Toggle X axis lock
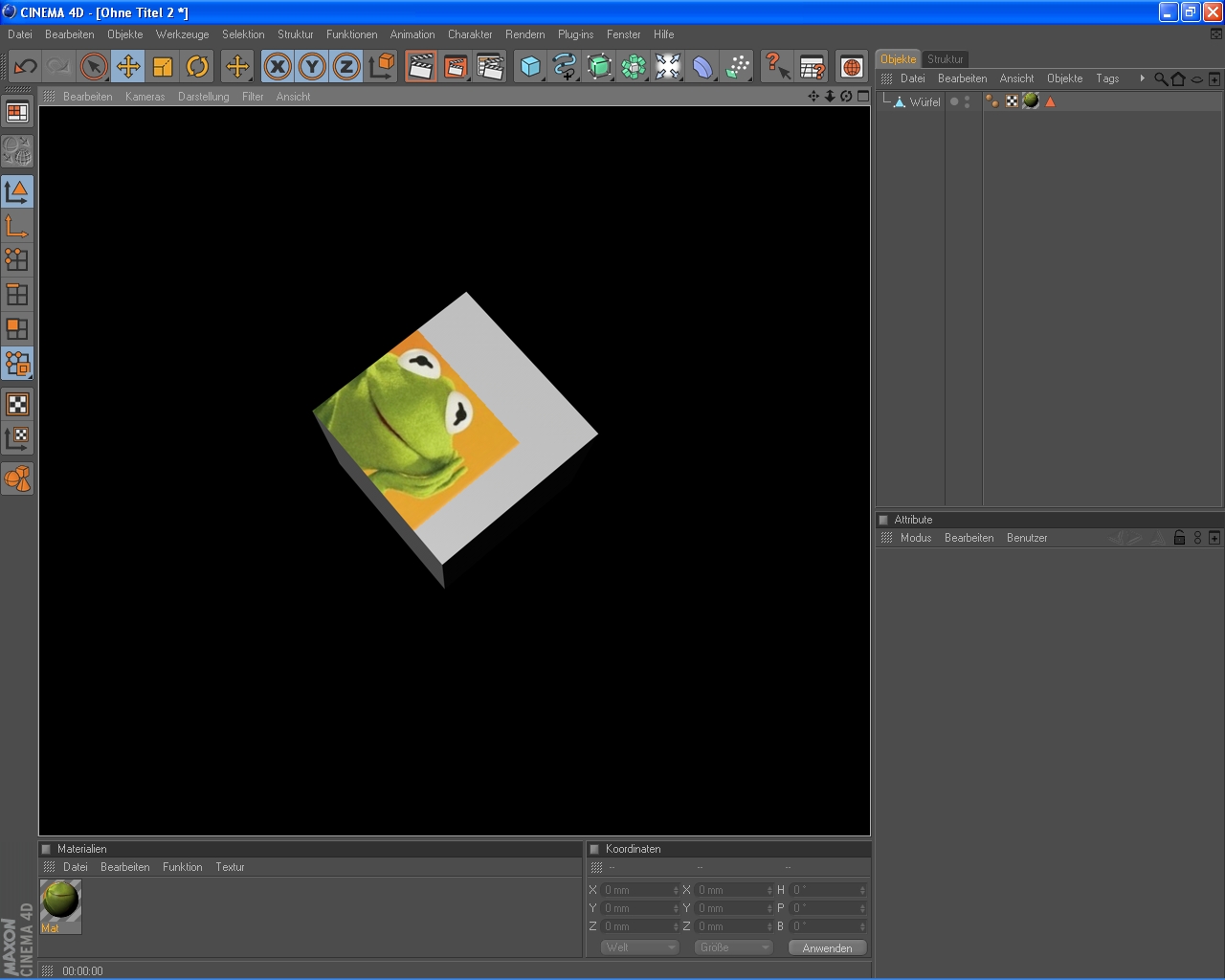Screen dimensions: 1225x980 pos(278,67)
